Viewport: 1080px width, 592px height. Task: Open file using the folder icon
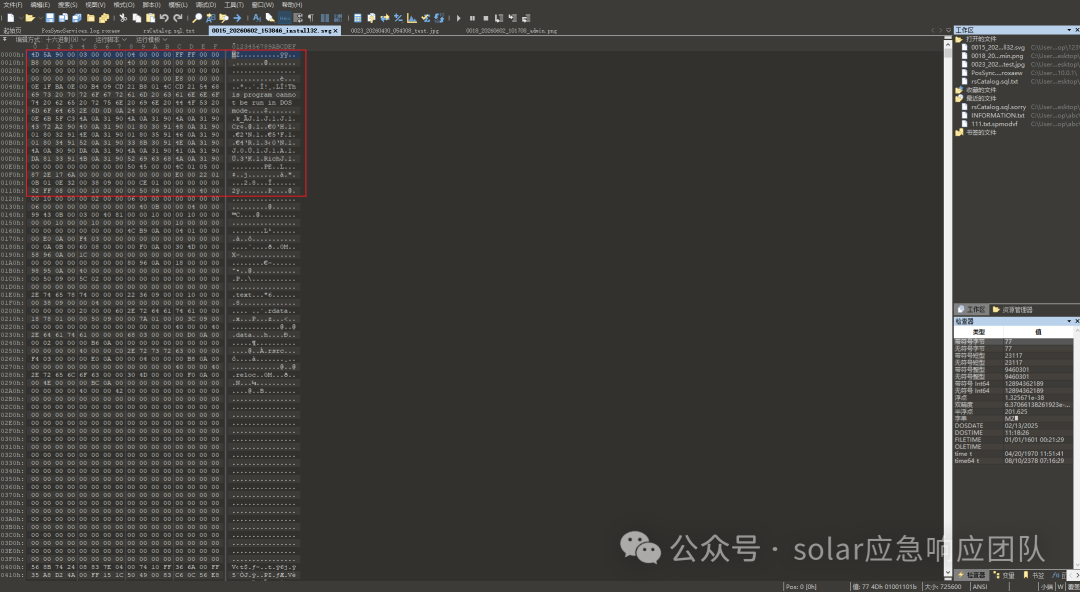30,18
